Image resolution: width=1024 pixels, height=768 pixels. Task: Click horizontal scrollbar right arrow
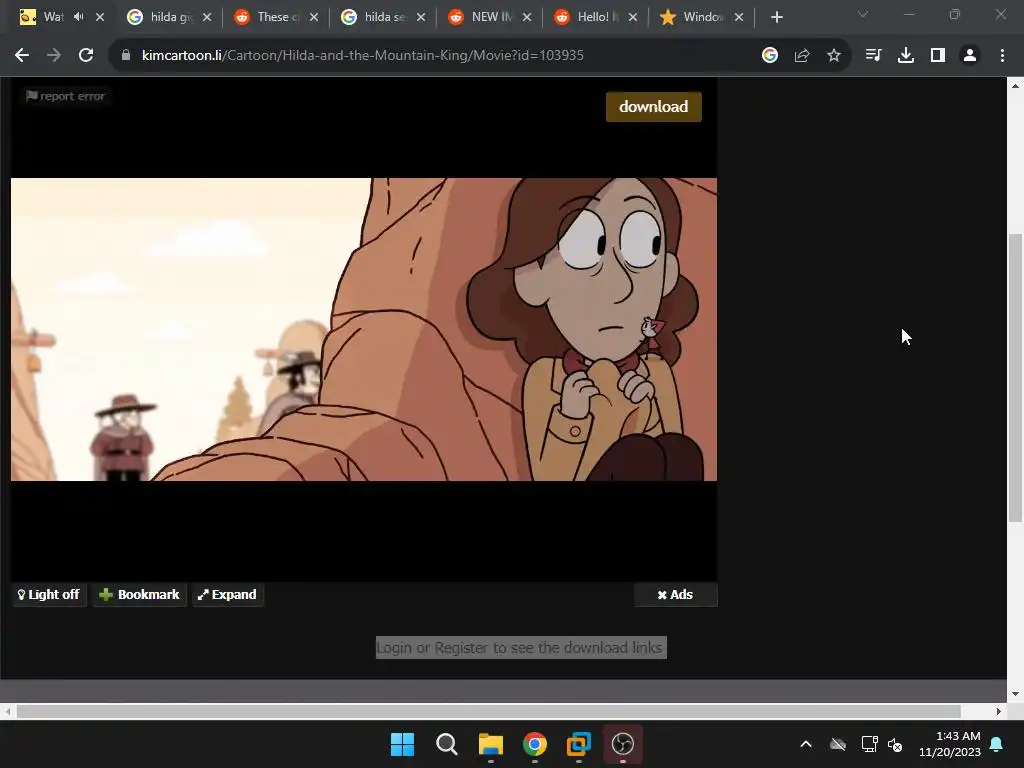point(999,711)
